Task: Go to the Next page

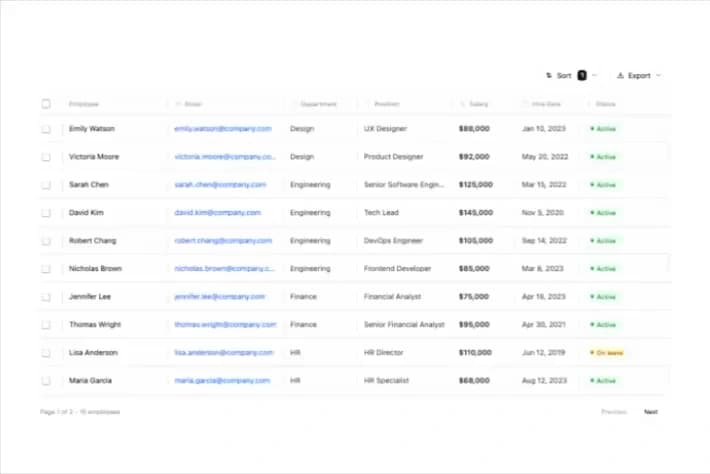Action: point(651,412)
